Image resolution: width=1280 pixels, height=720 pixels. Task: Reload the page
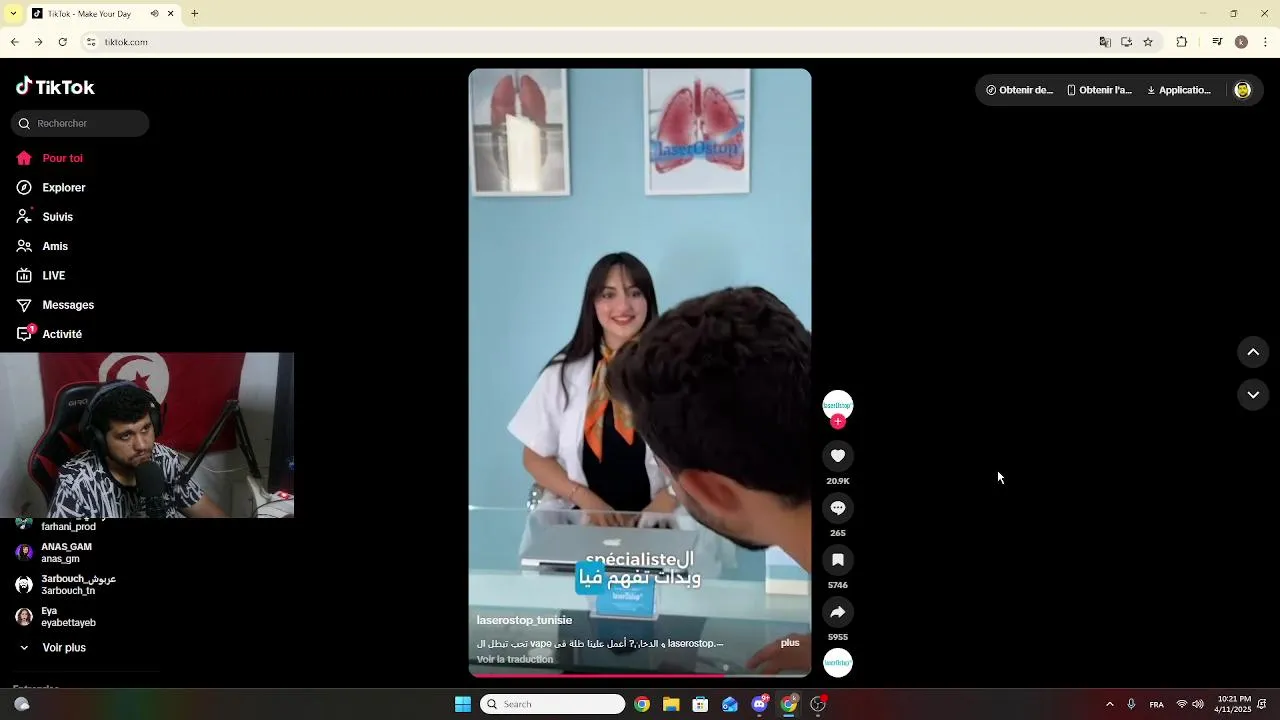pyautogui.click(x=63, y=42)
